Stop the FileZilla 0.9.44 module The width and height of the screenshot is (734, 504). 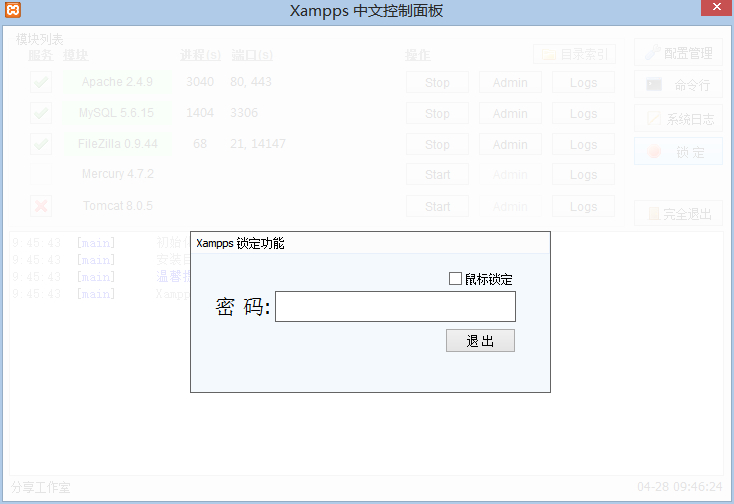pos(437,144)
